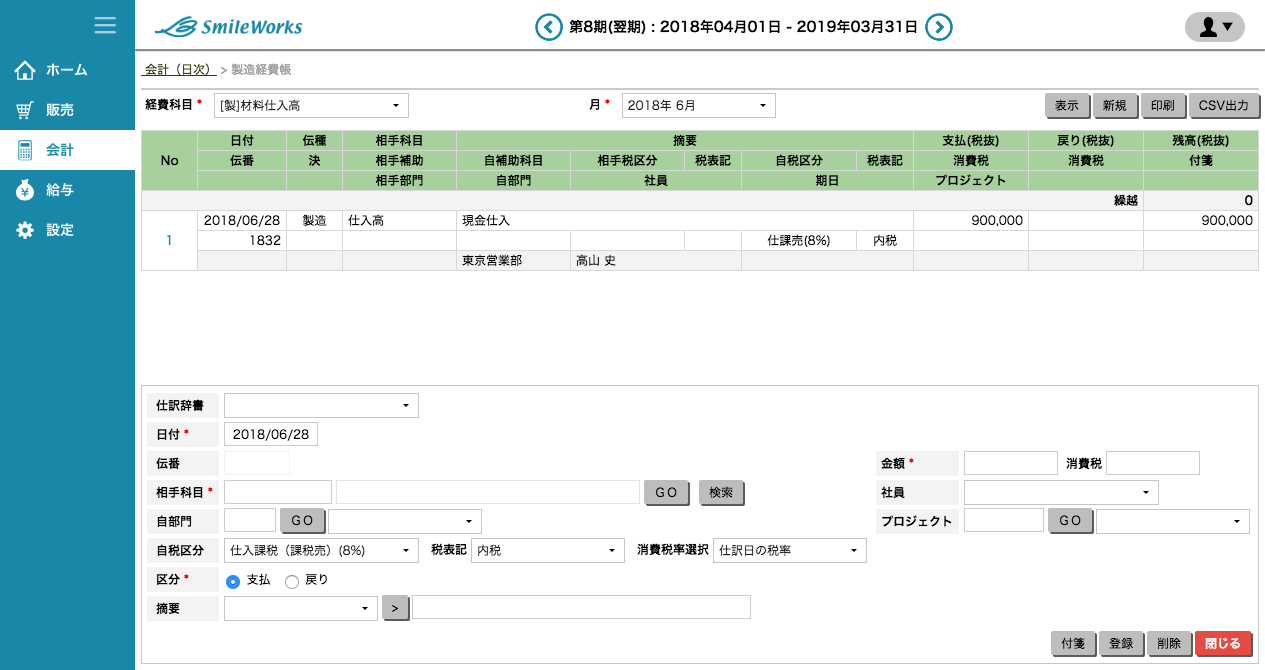
Task: Open the hamburger menu icon
Action: pyautogui.click(x=105, y=25)
